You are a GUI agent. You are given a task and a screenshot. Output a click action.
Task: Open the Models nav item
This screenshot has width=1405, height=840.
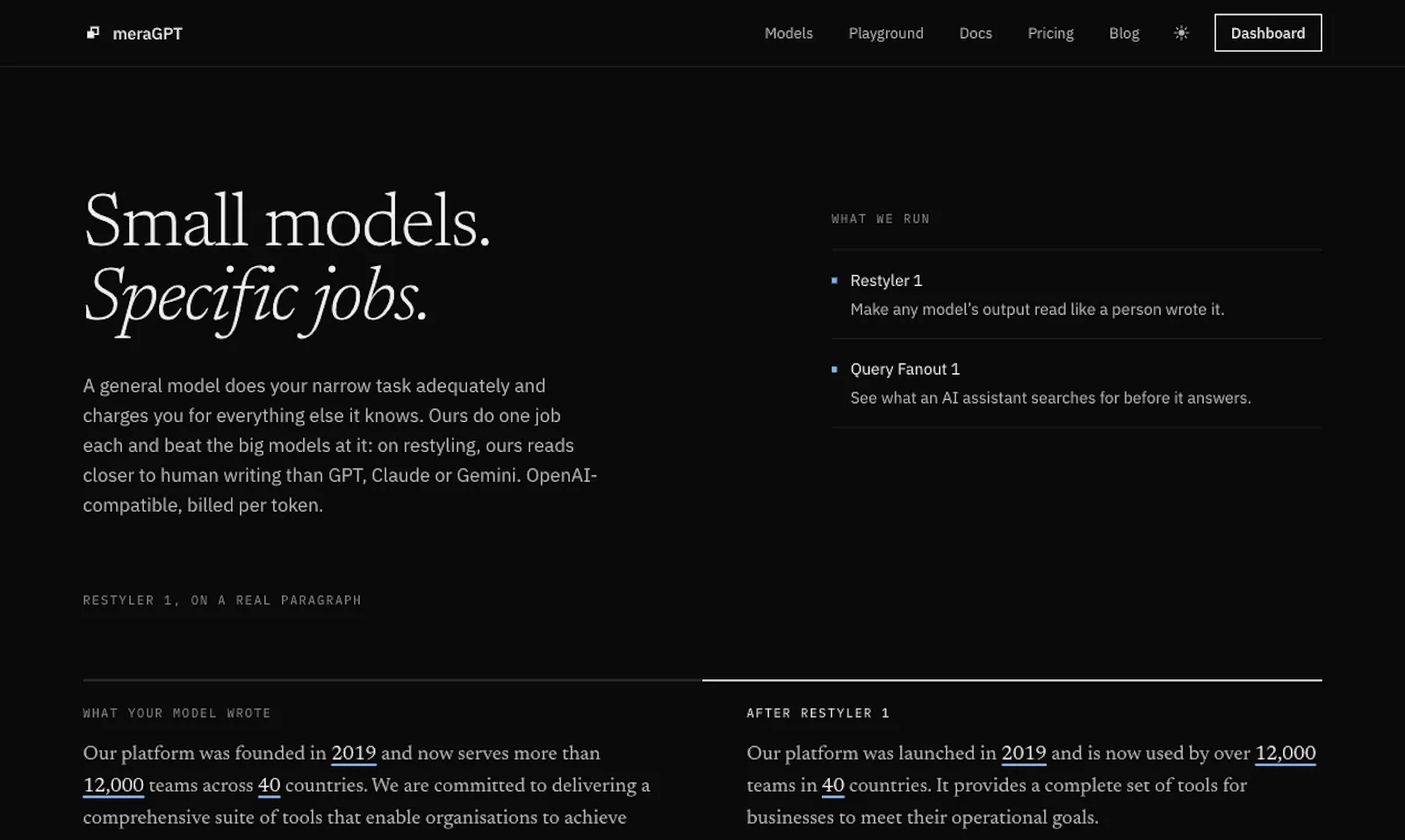click(x=789, y=32)
